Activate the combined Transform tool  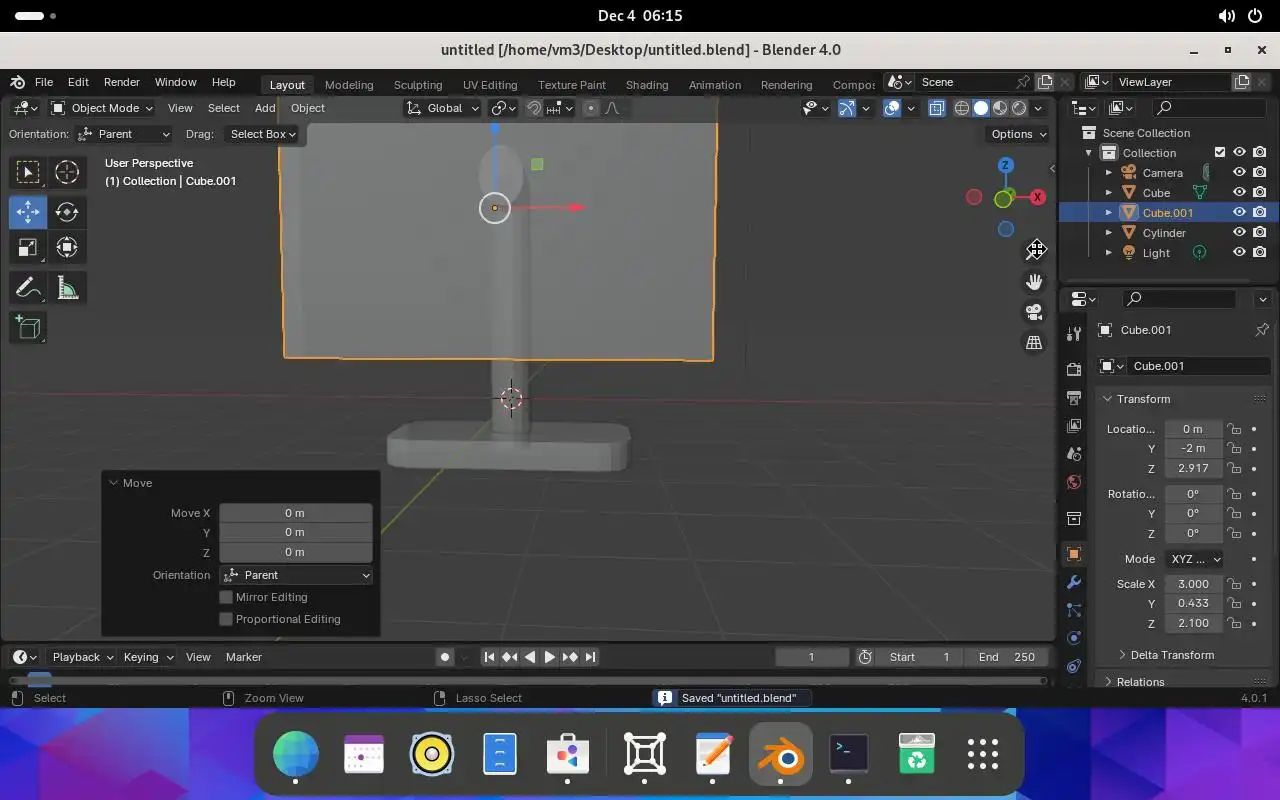point(67,247)
